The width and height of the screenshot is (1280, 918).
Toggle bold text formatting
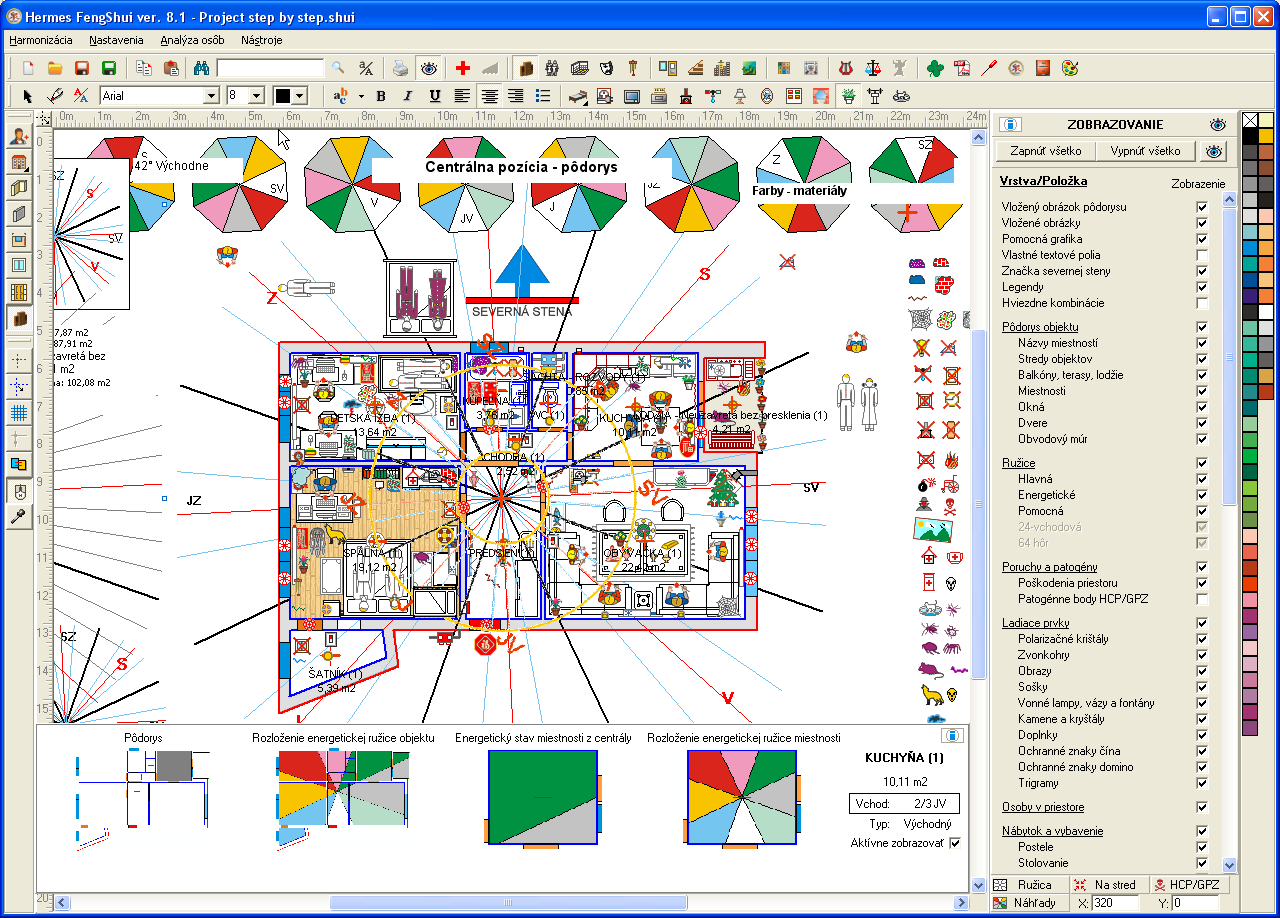click(x=381, y=96)
